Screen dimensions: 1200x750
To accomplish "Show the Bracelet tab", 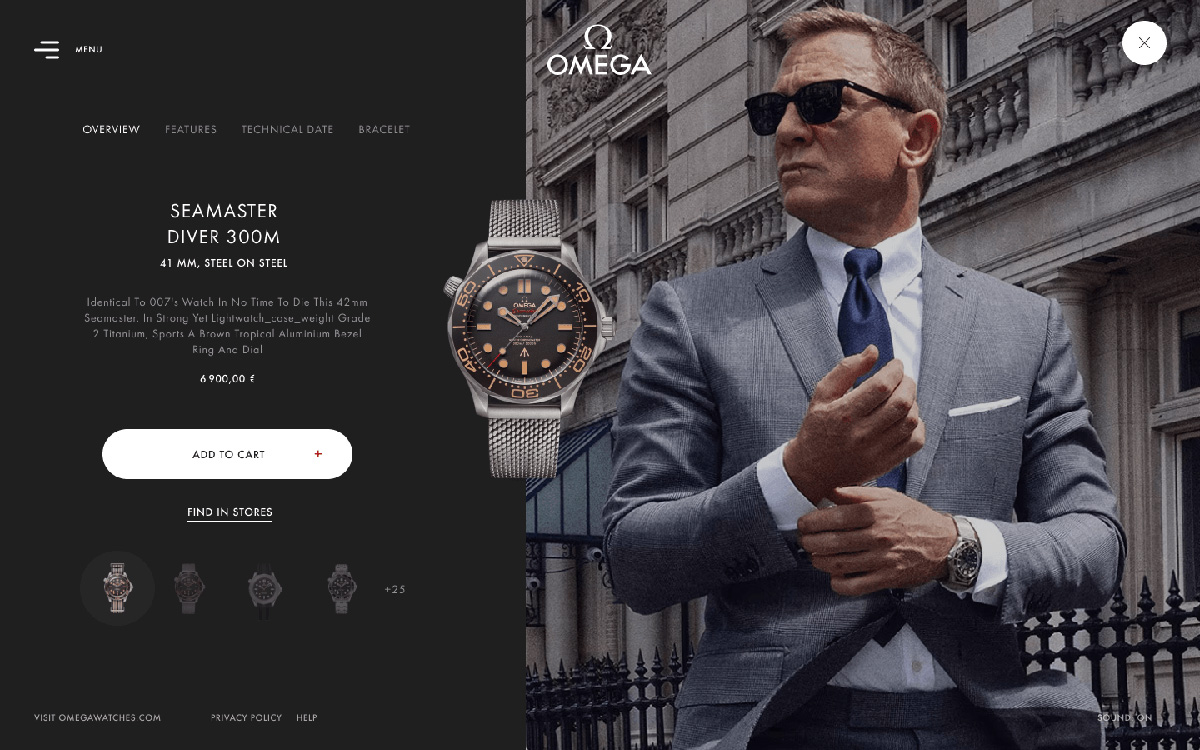I will tap(384, 130).
